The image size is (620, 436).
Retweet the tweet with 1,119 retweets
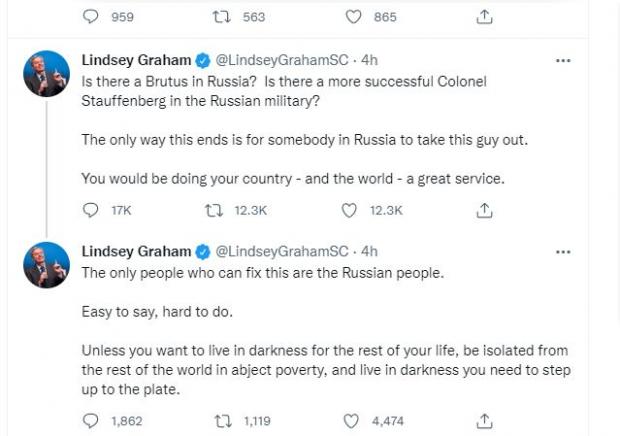223,421
